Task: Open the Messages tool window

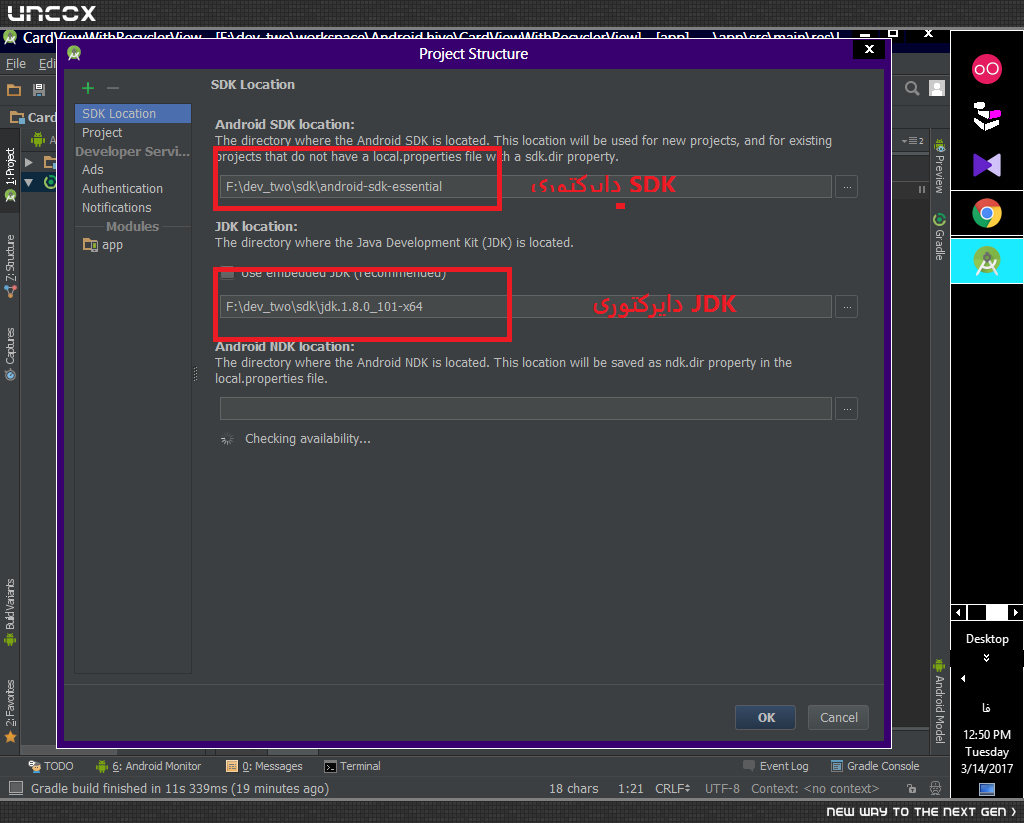Action: [264, 766]
